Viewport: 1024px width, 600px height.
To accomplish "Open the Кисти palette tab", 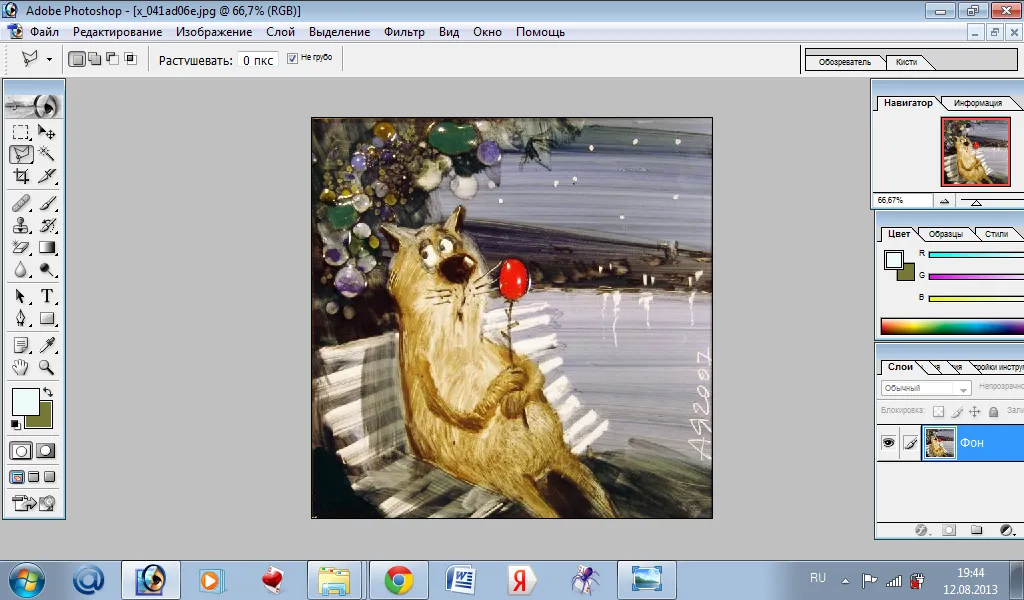I will (906, 62).
